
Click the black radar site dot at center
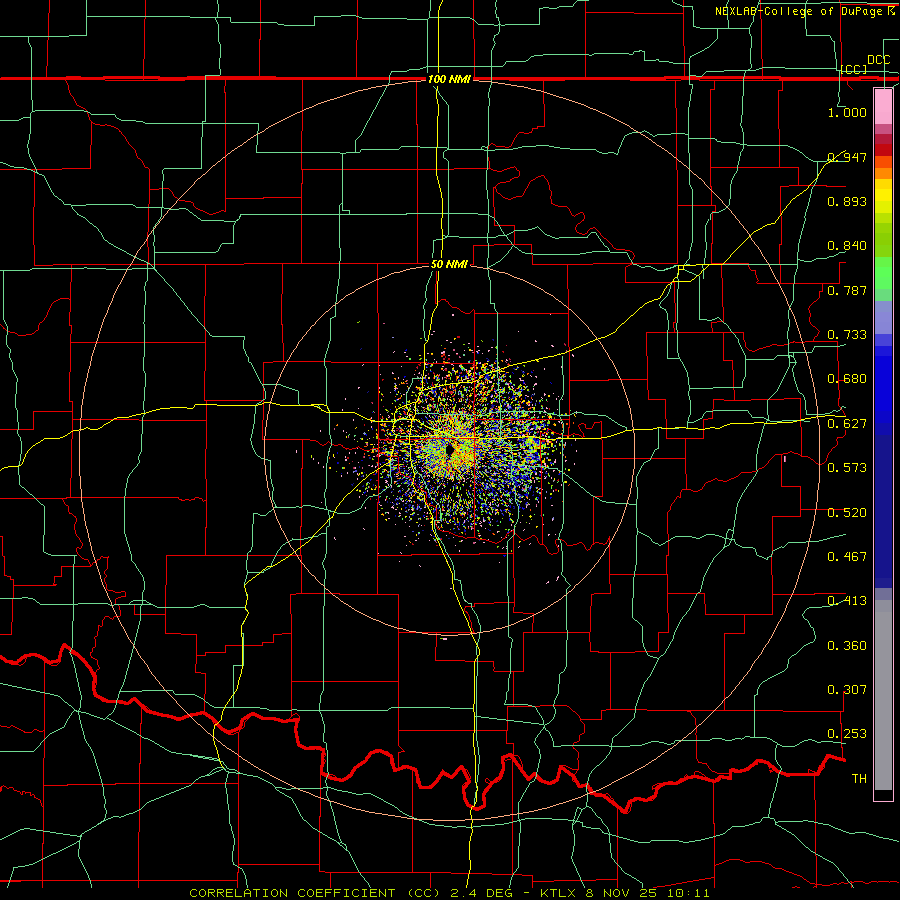click(x=450, y=450)
